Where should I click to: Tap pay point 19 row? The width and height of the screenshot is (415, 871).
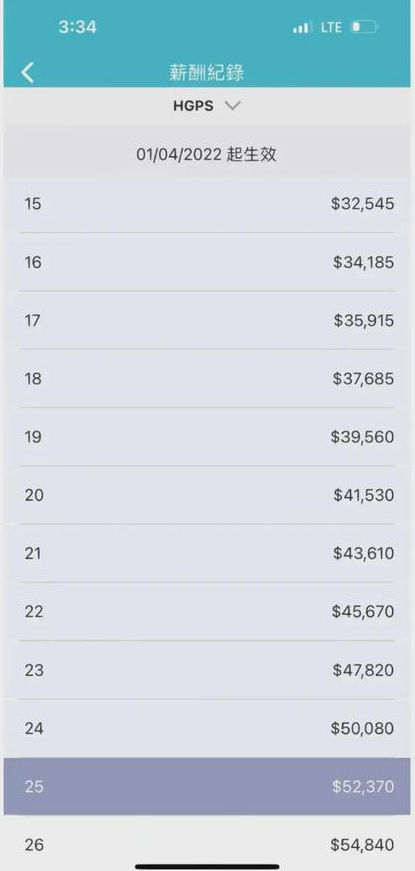(207, 437)
